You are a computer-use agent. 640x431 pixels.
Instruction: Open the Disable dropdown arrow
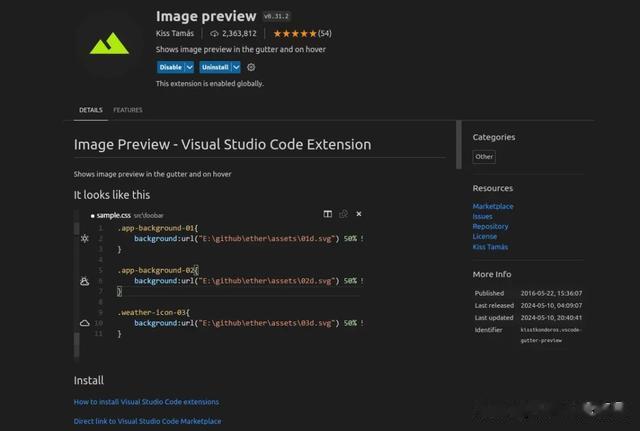pos(190,67)
